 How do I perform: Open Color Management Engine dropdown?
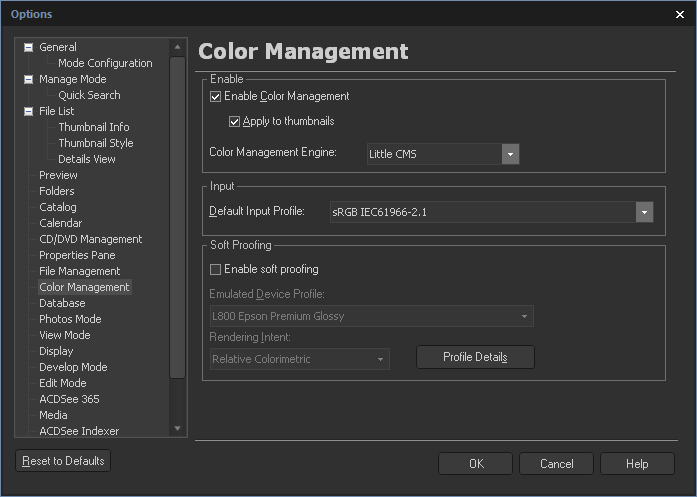[510, 154]
